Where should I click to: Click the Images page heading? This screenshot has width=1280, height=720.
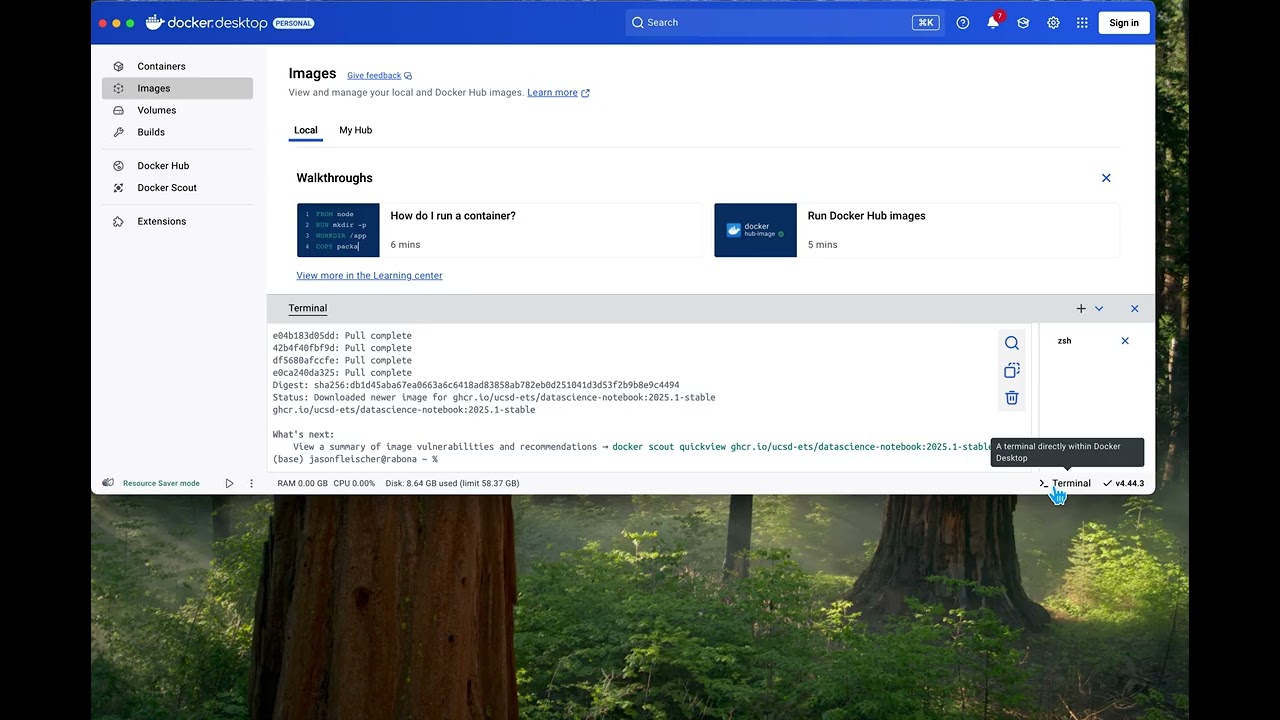tap(312, 73)
